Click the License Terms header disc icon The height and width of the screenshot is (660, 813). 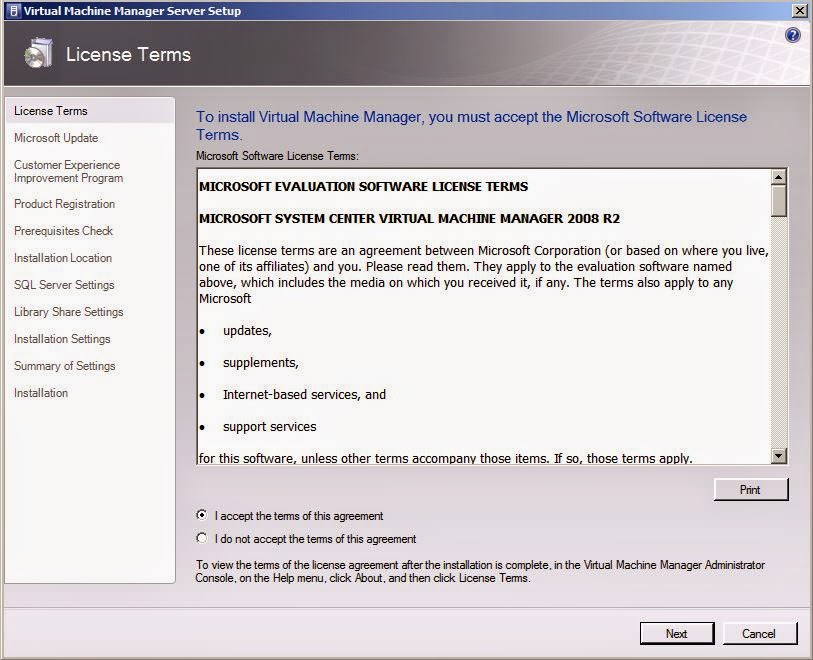pos(38,53)
